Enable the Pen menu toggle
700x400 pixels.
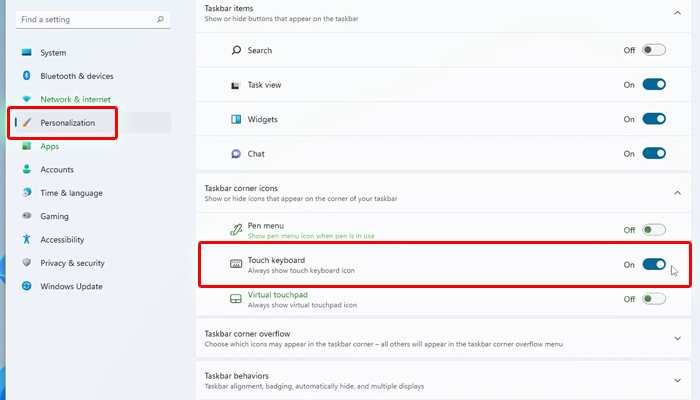654,229
